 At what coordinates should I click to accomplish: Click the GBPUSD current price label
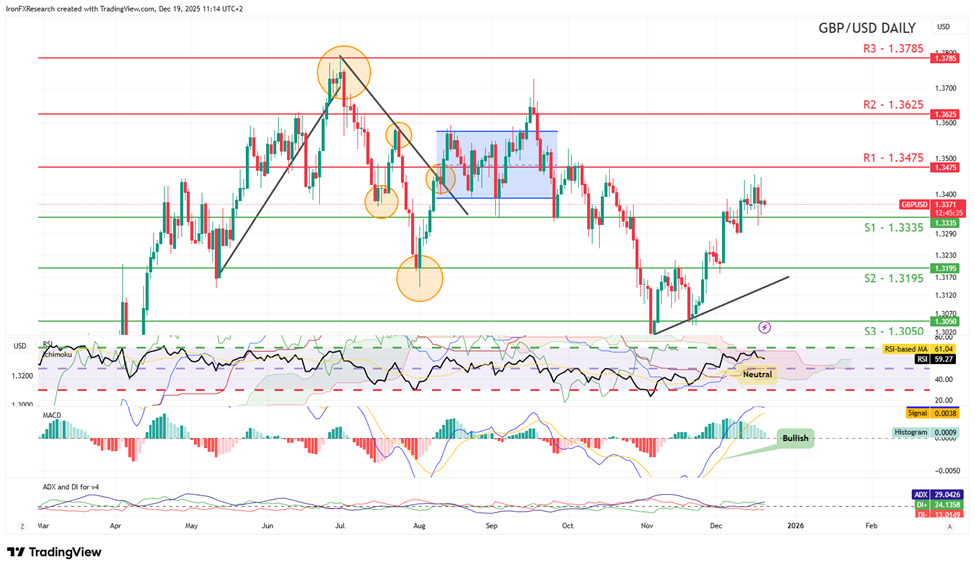point(915,203)
